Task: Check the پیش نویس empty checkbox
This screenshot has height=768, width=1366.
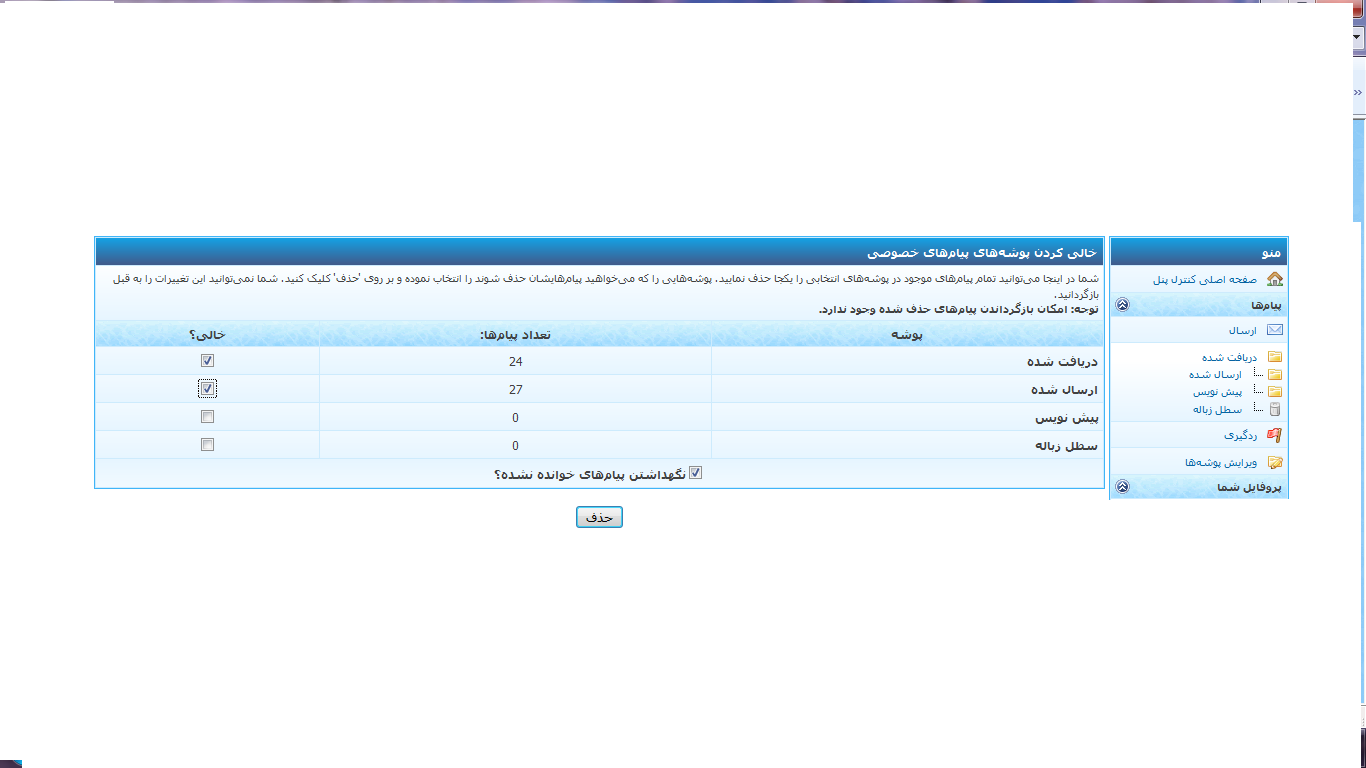Action: click(207, 417)
